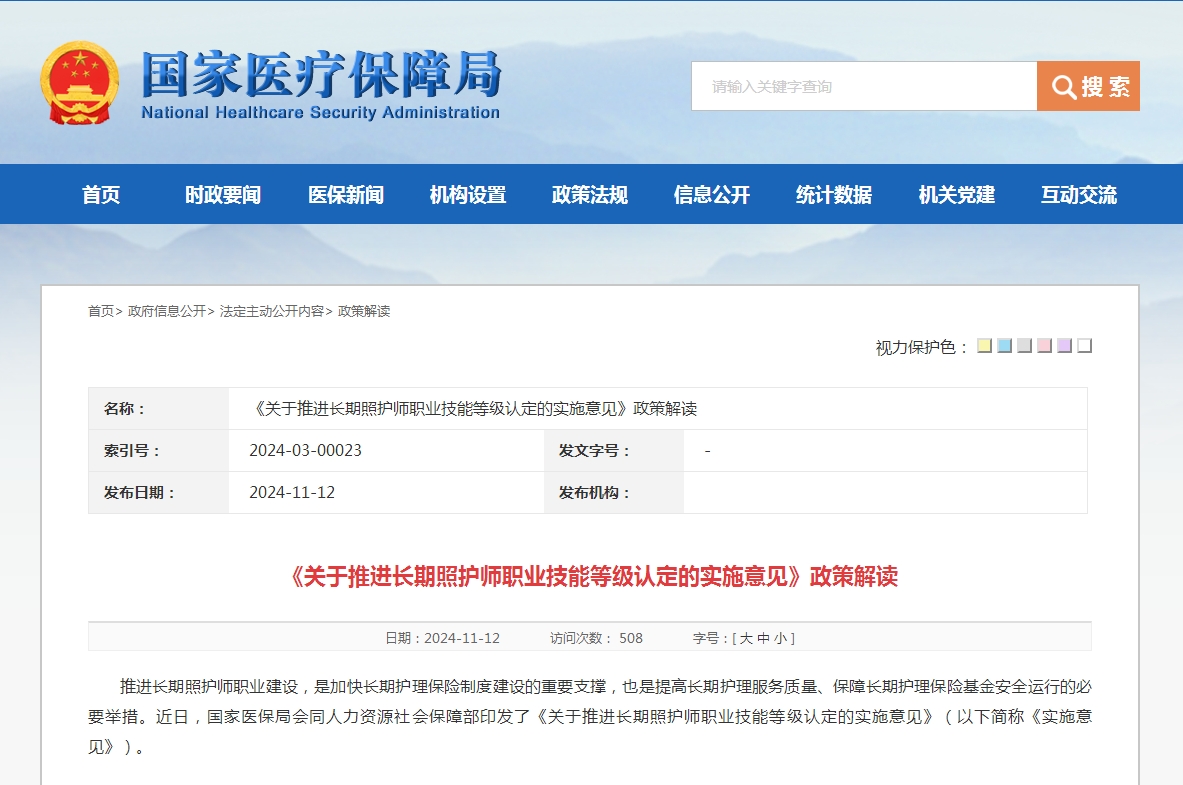The height and width of the screenshot is (785, 1183).
Task: Go to 时政要闻 in navigation bar
Action: tap(223, 195)
